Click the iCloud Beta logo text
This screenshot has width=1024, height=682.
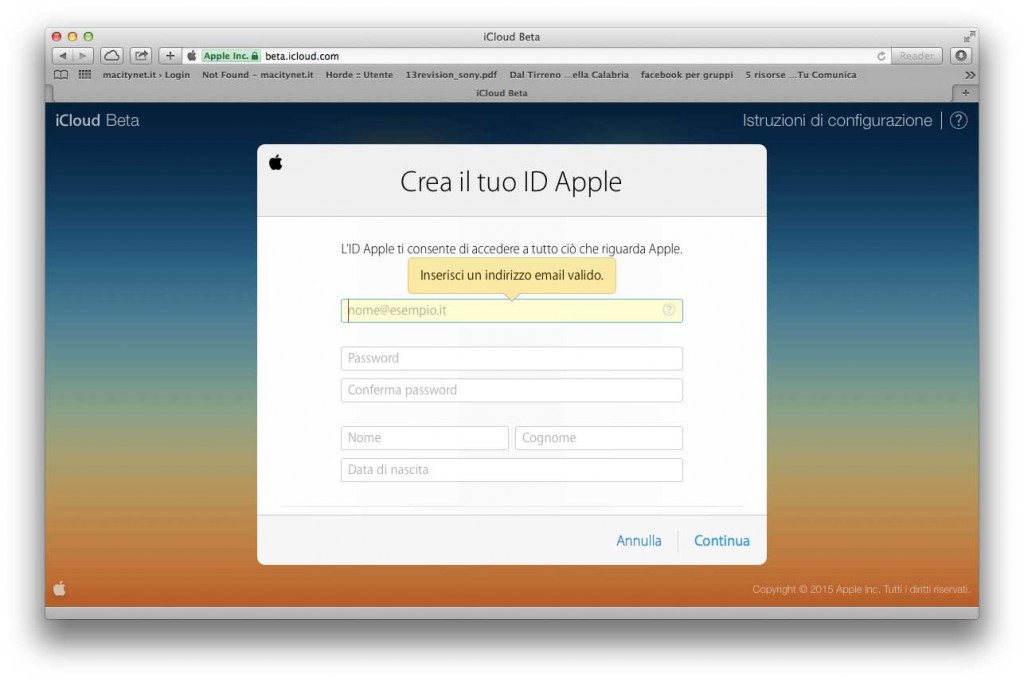click(97, 120)
